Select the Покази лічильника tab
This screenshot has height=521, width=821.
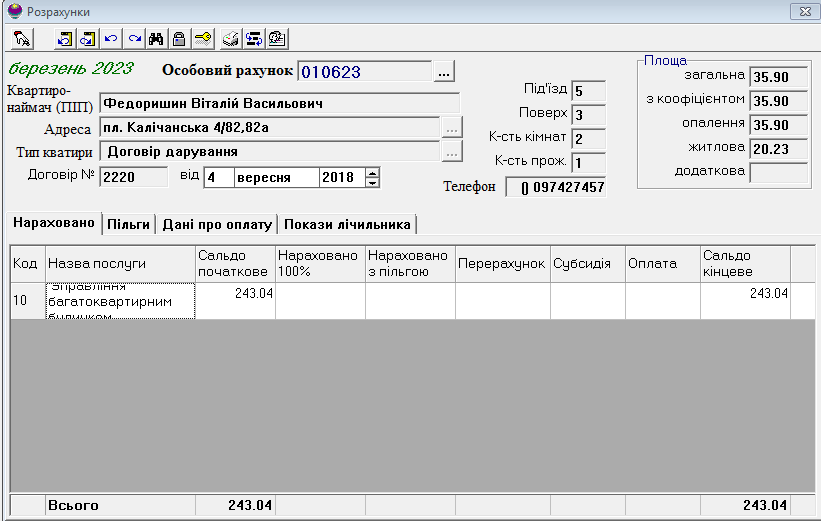347,224
